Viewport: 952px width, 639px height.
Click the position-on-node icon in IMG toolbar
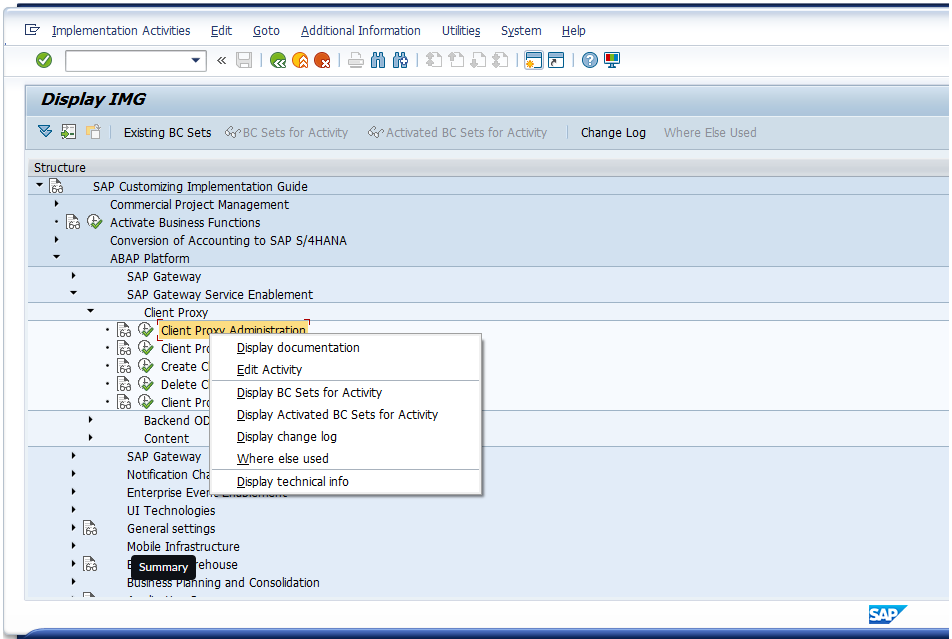click(x=69, y=131)
